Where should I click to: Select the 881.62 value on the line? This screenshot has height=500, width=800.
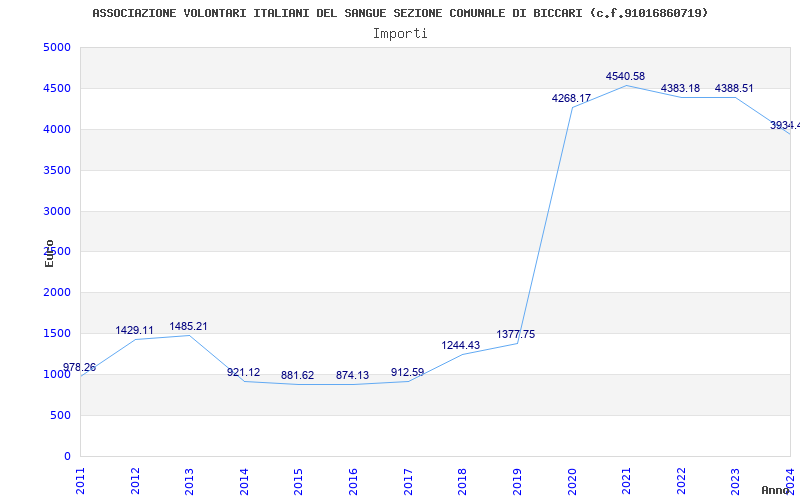tap(297, 376)
